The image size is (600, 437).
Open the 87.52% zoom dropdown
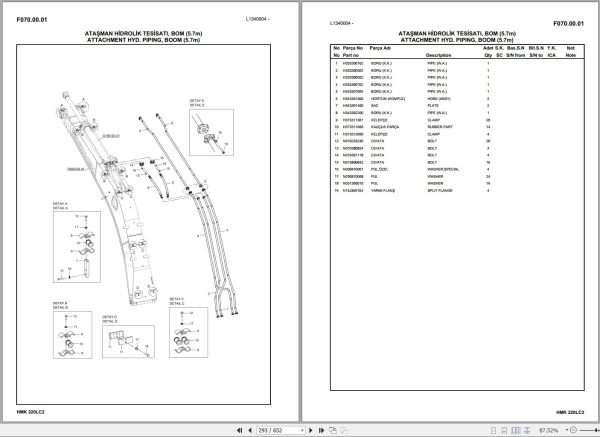pos(567,430)
